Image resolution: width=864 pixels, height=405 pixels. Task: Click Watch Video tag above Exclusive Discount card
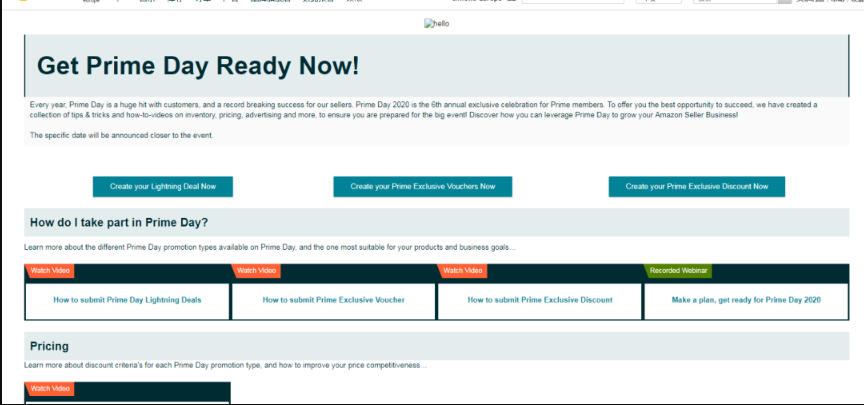462,271
